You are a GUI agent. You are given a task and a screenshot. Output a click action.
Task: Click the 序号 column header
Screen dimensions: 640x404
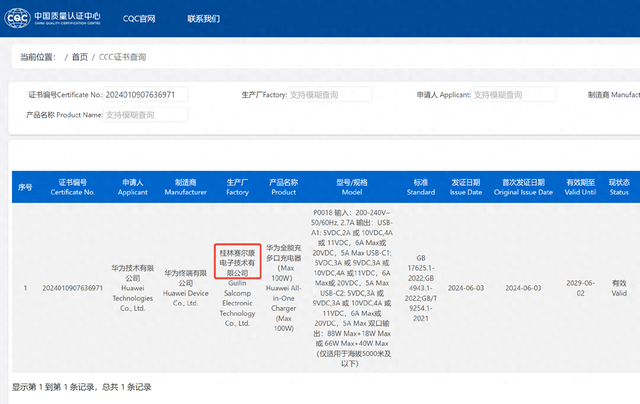click(x=25, y=187)
